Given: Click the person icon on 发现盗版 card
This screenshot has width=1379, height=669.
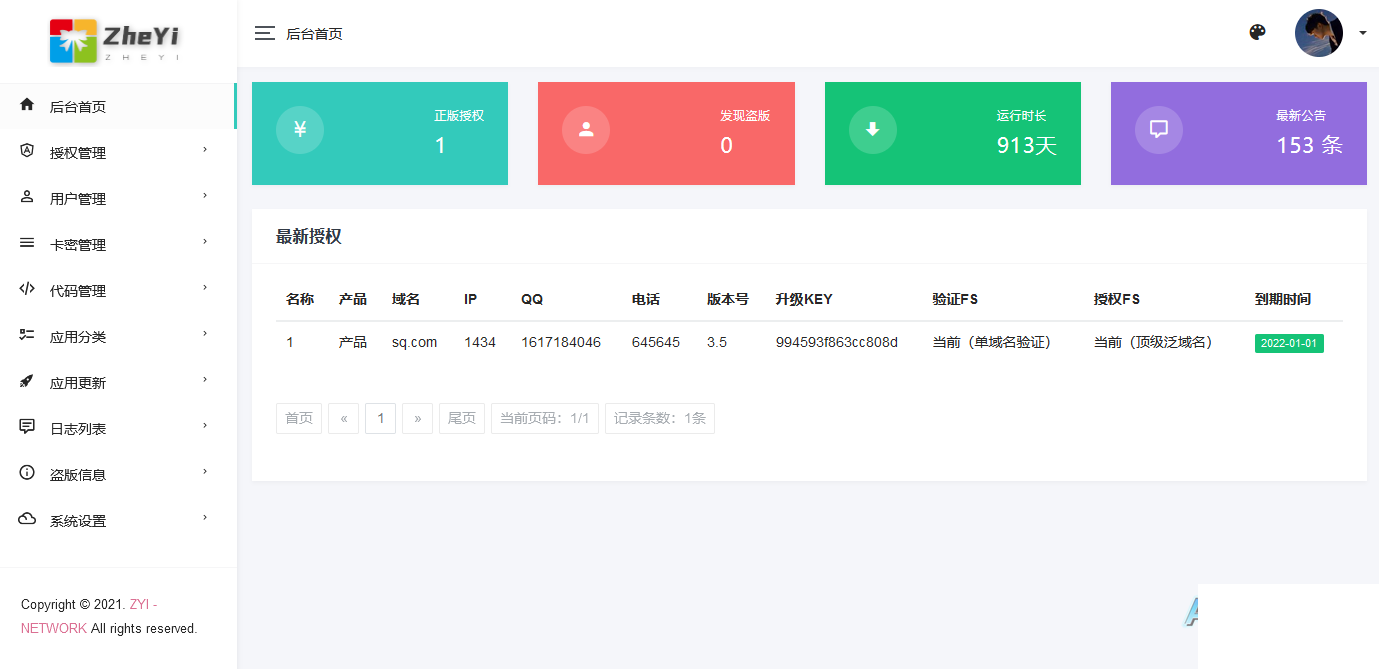Looking at the screenshot, I should 586,130.
